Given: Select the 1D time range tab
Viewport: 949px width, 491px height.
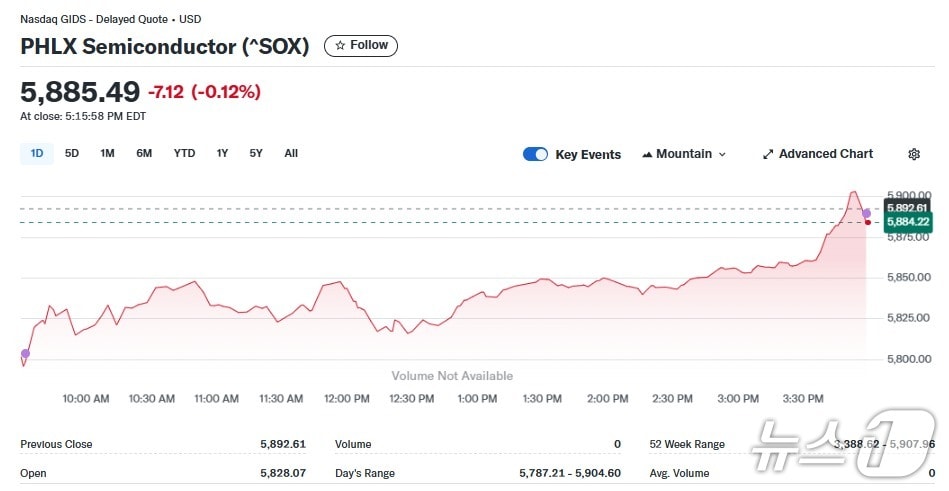Looking at the screenshot, I should [x=37, y=153].
